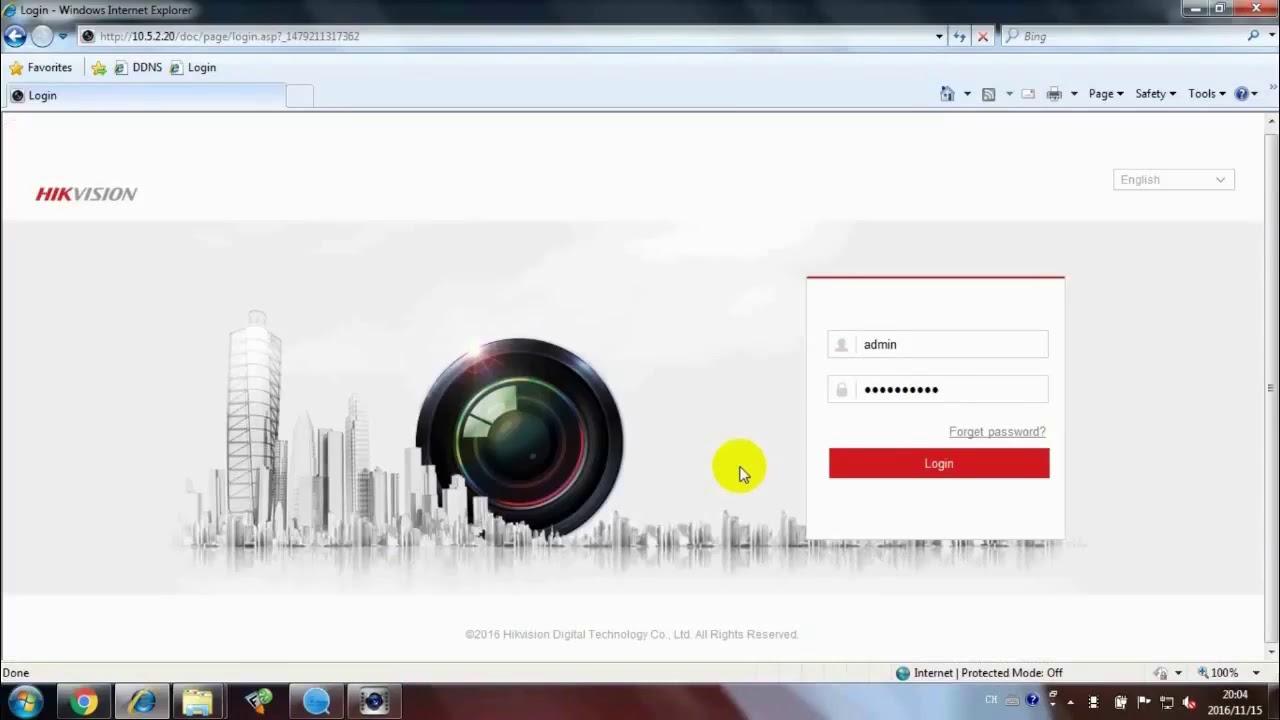Open a new blank tab
The width and height of the screenshot is (1280, 720).
[x=300, y=96]
